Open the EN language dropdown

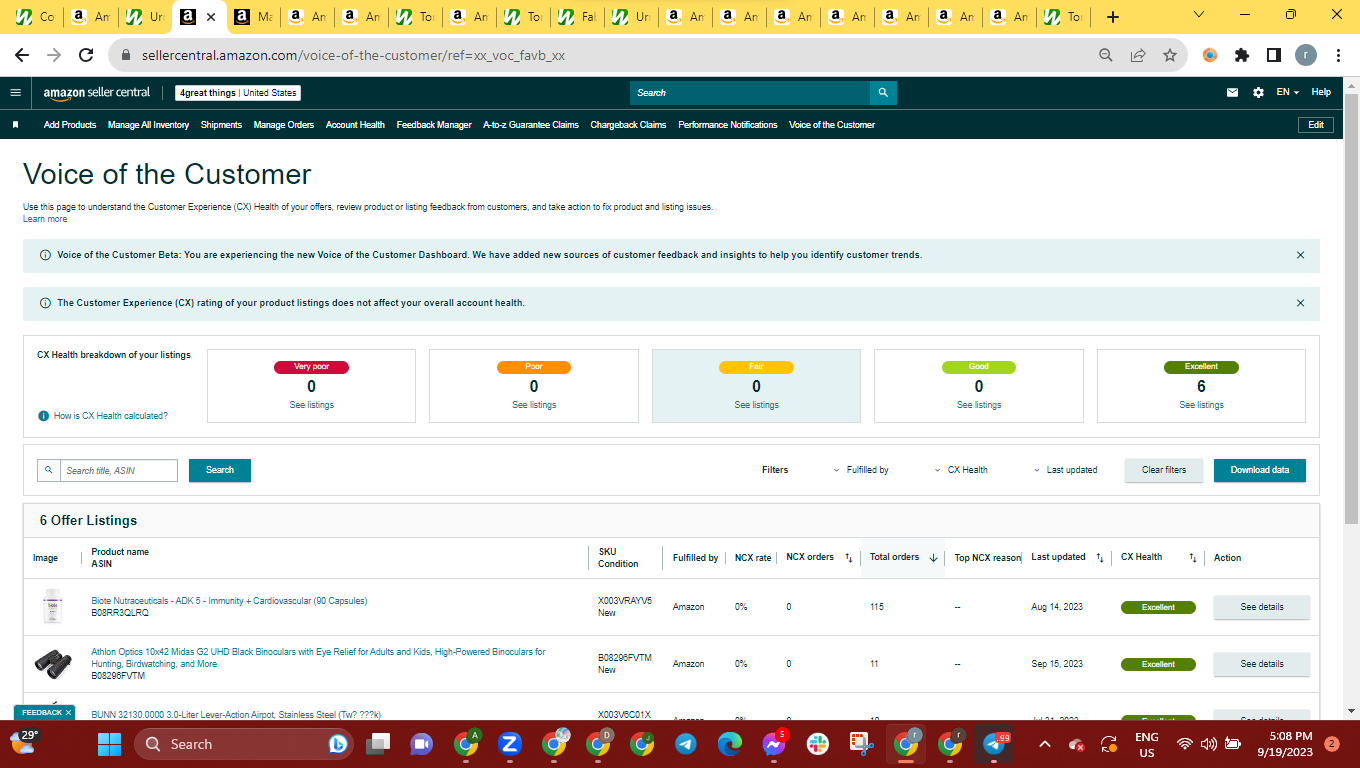click(x=1288, y=92)
